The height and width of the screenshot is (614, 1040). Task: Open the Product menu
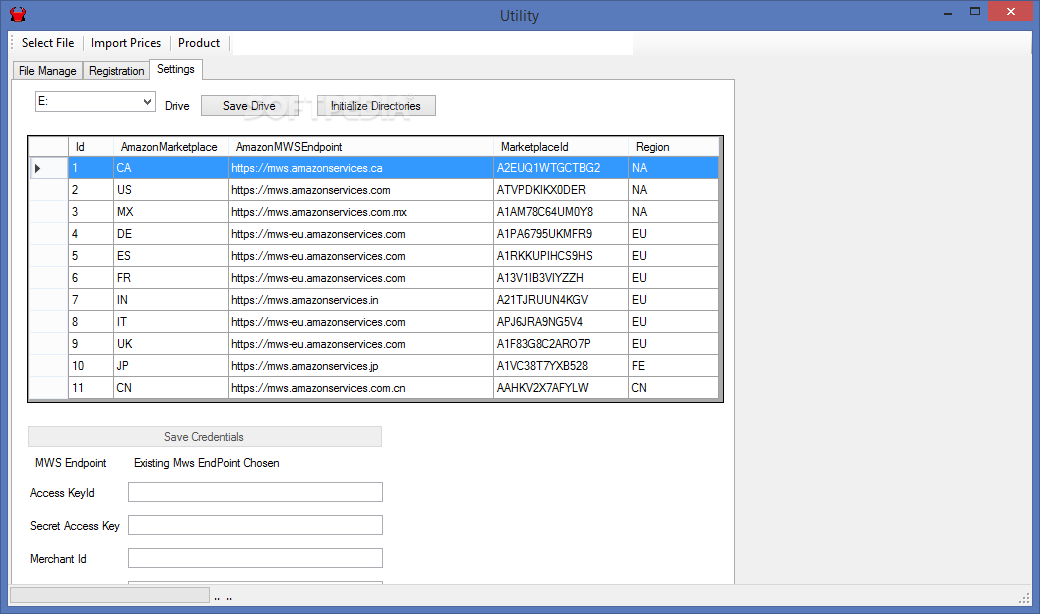(199, 43)
